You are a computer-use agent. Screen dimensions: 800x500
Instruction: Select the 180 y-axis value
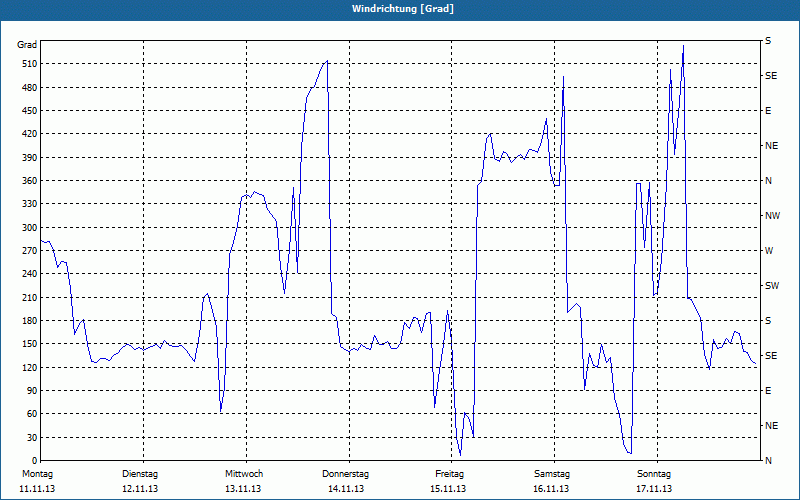(30, 321)
